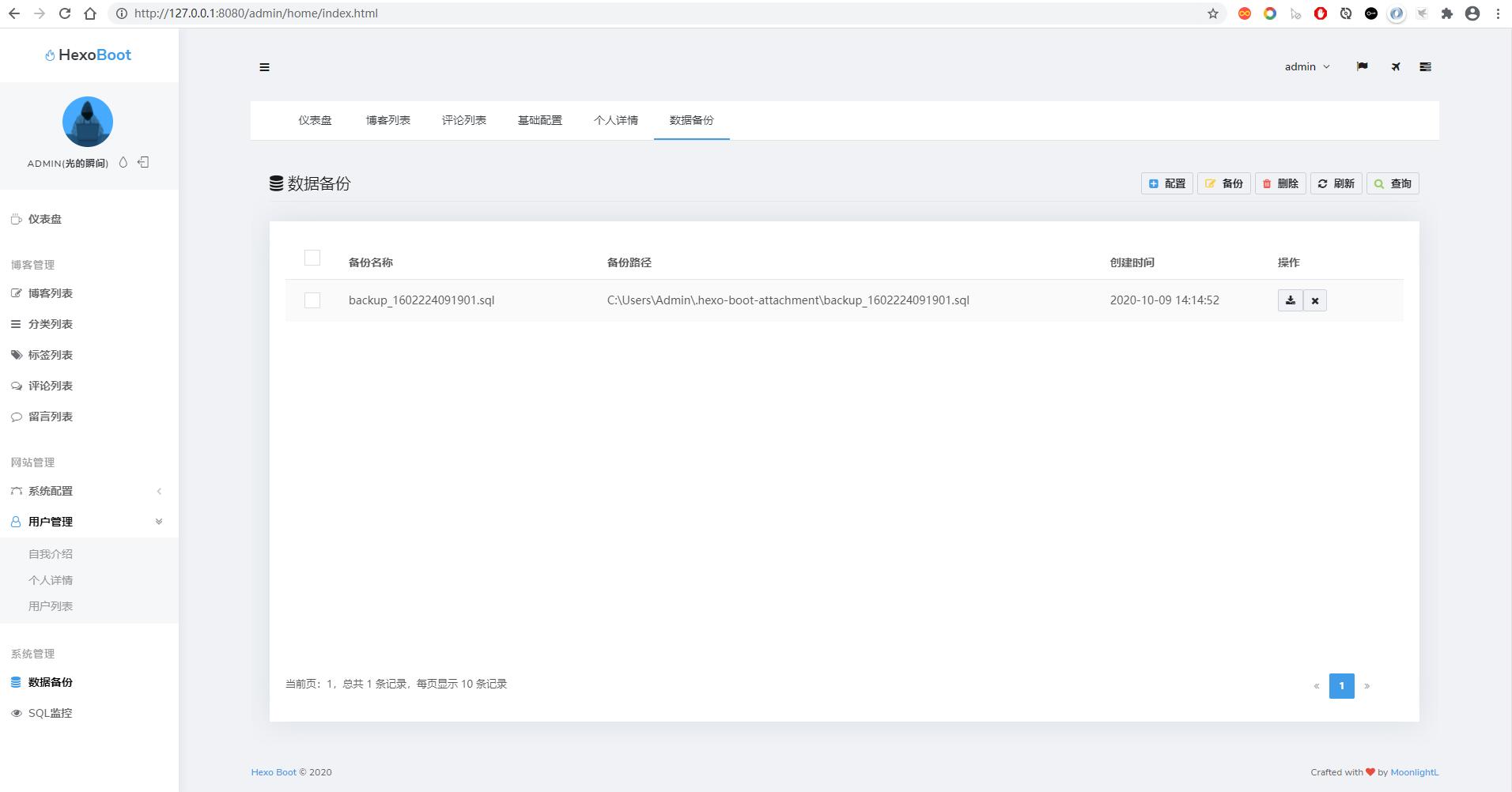
Task: Open the browser profile account icon
Action: point(1472,13)
